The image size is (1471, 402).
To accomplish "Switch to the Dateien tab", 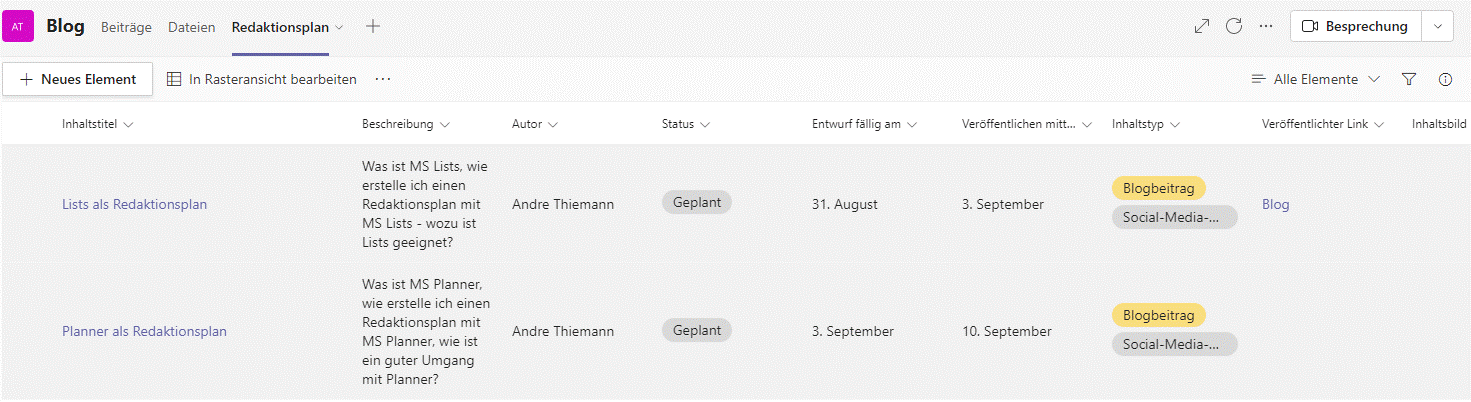I will pyautogui.click(x=191, y=27).
